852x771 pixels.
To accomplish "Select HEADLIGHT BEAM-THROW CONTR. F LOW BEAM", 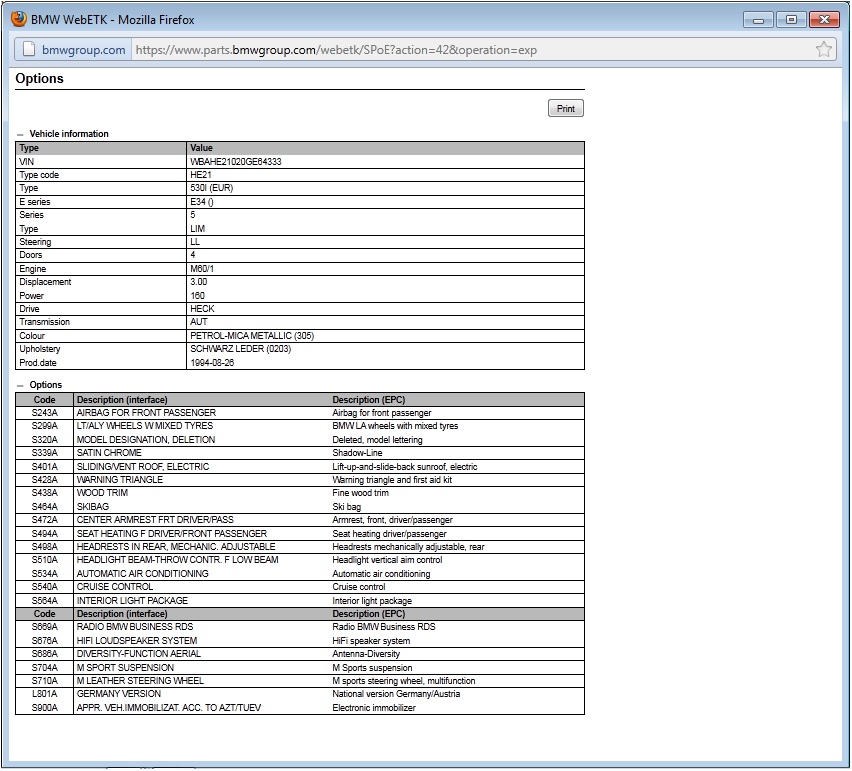I will (178, 560).
